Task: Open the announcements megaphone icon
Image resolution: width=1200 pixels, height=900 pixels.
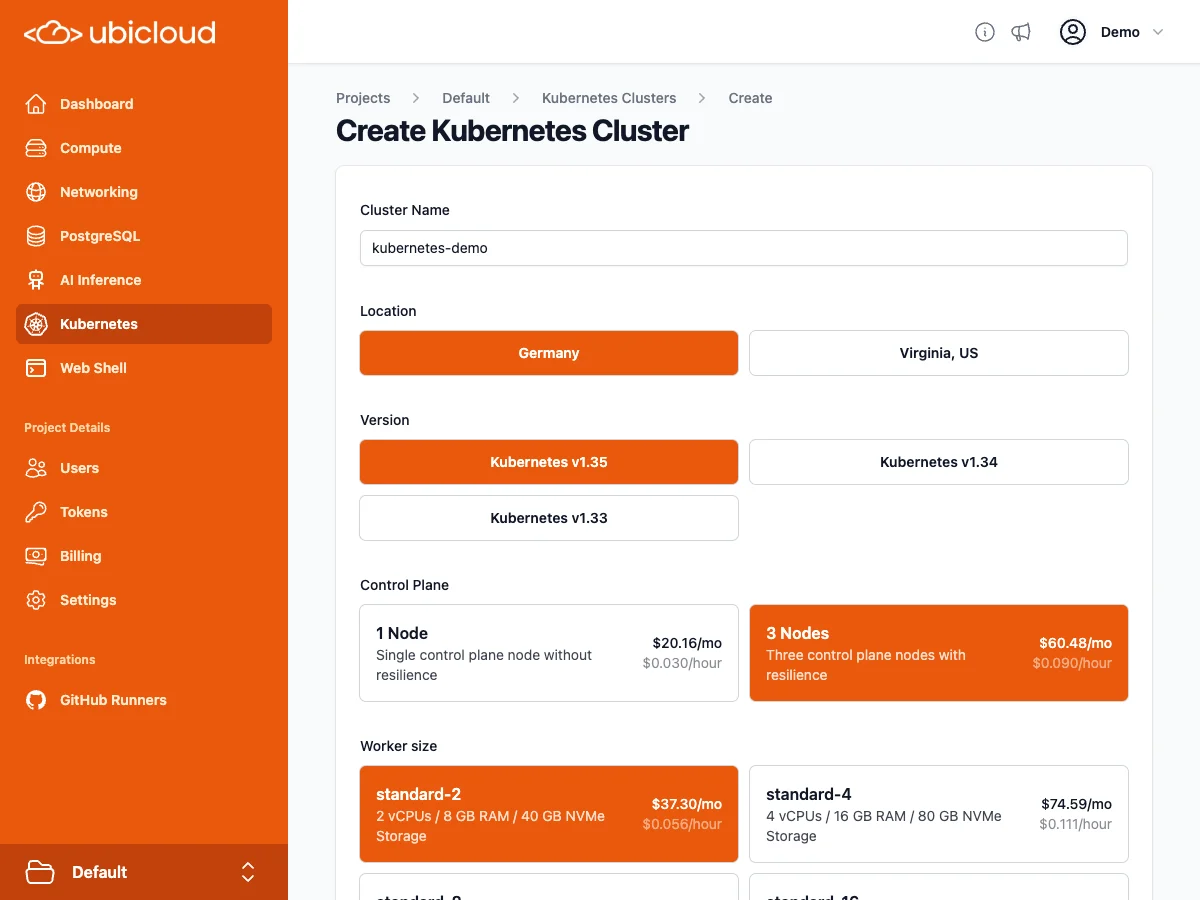Action: [1021, 32]
